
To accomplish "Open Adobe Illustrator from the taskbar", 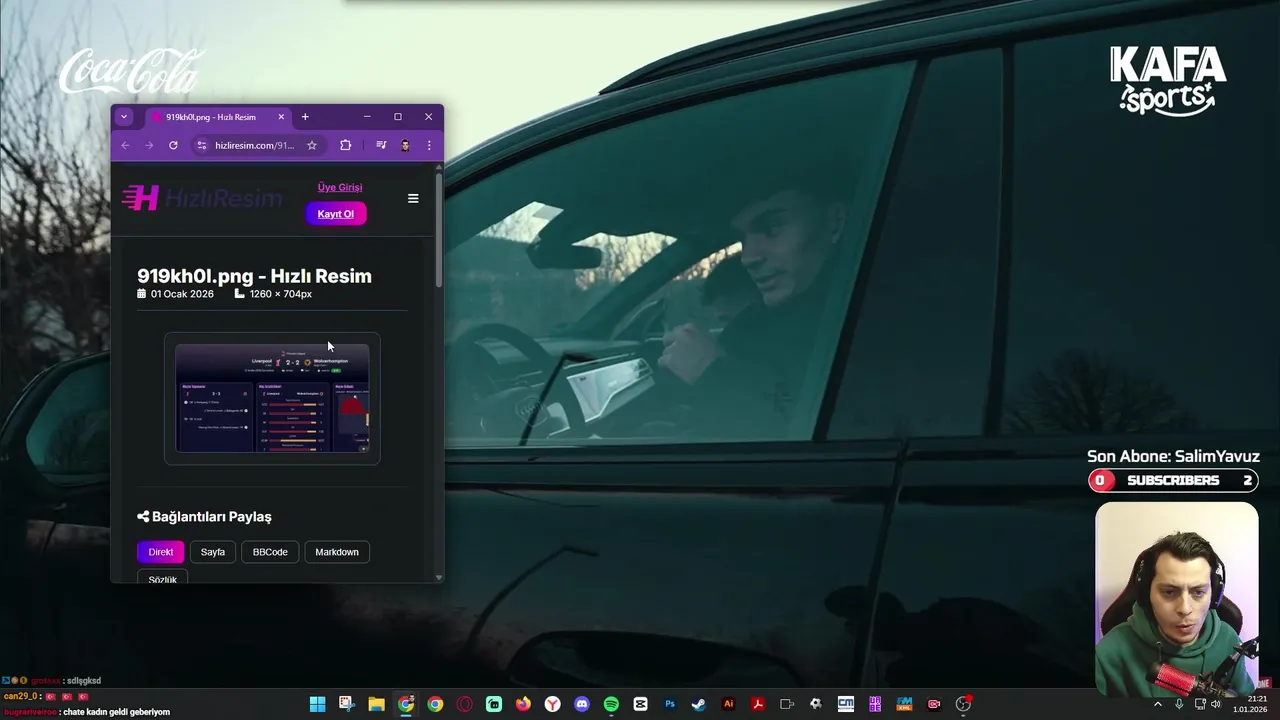I will pos(728,704).
